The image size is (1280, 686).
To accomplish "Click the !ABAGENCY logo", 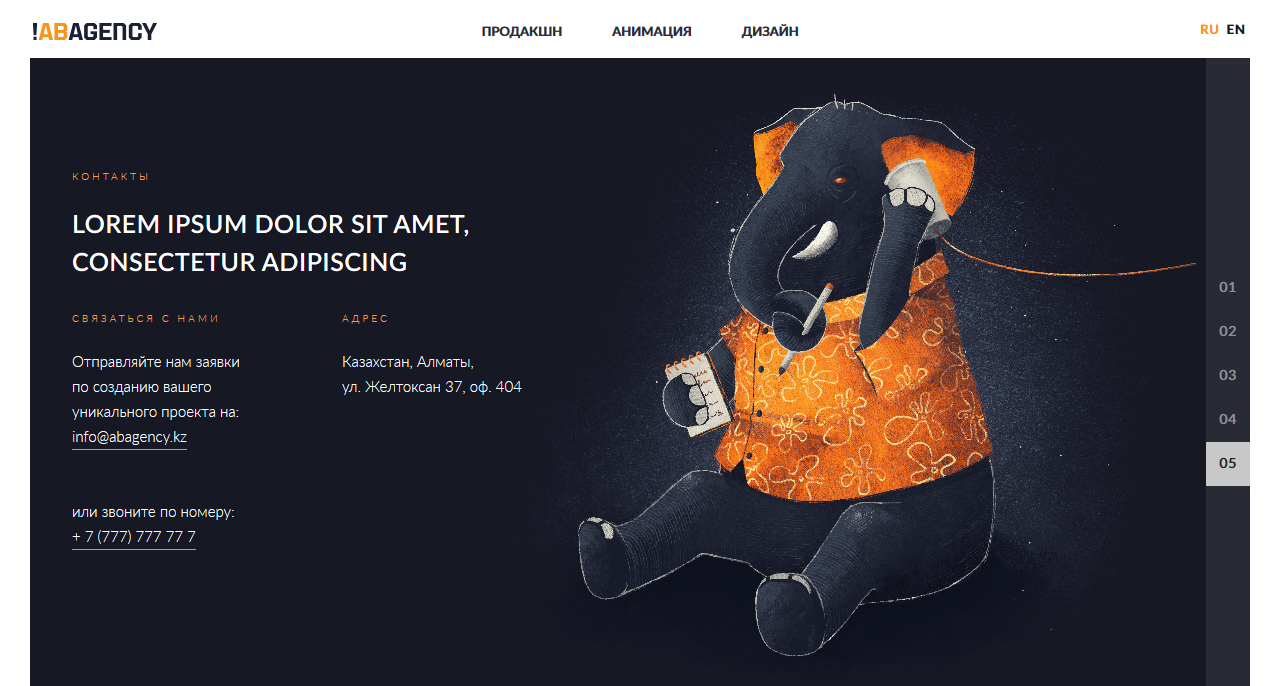I will tap(94, 31).
